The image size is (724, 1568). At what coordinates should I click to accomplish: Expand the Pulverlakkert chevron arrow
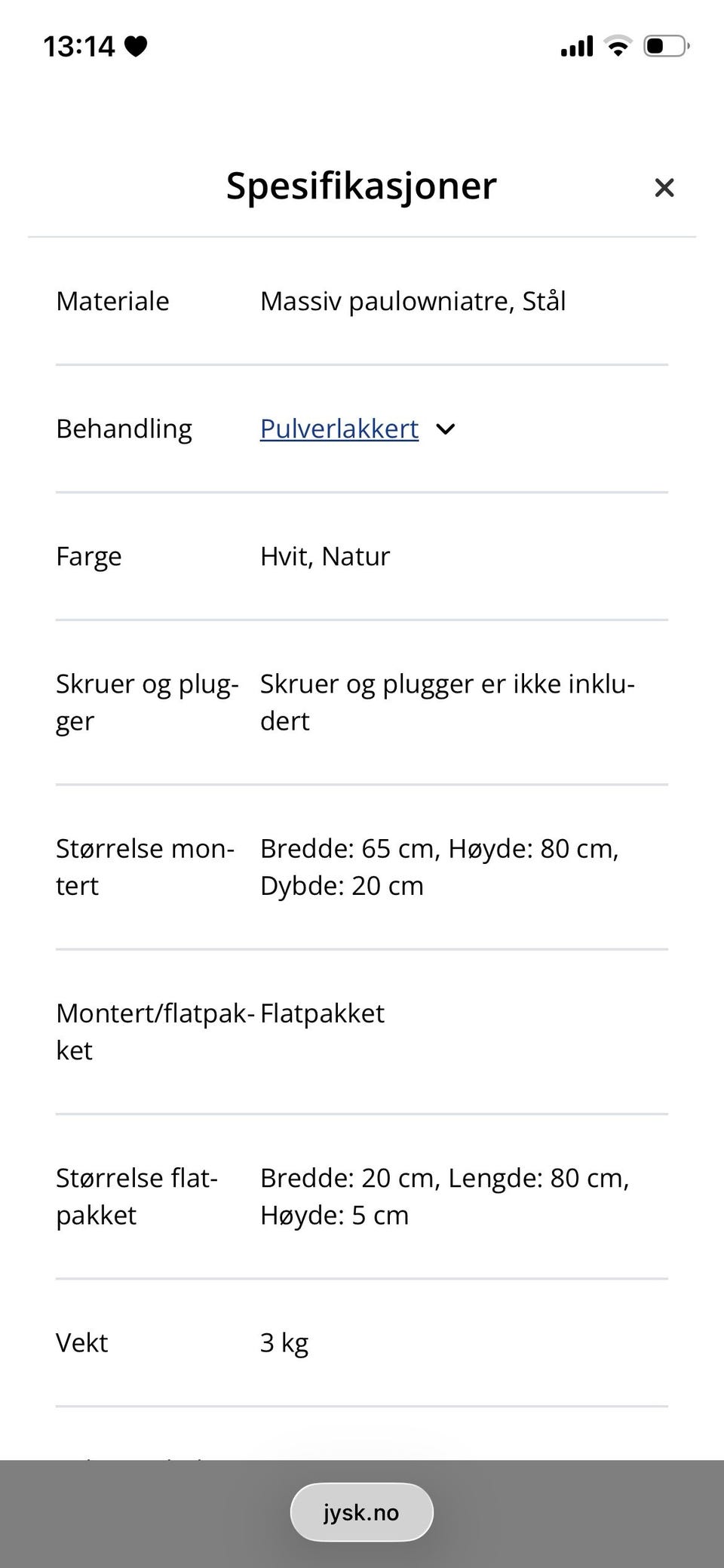click(x=446, y=429)
